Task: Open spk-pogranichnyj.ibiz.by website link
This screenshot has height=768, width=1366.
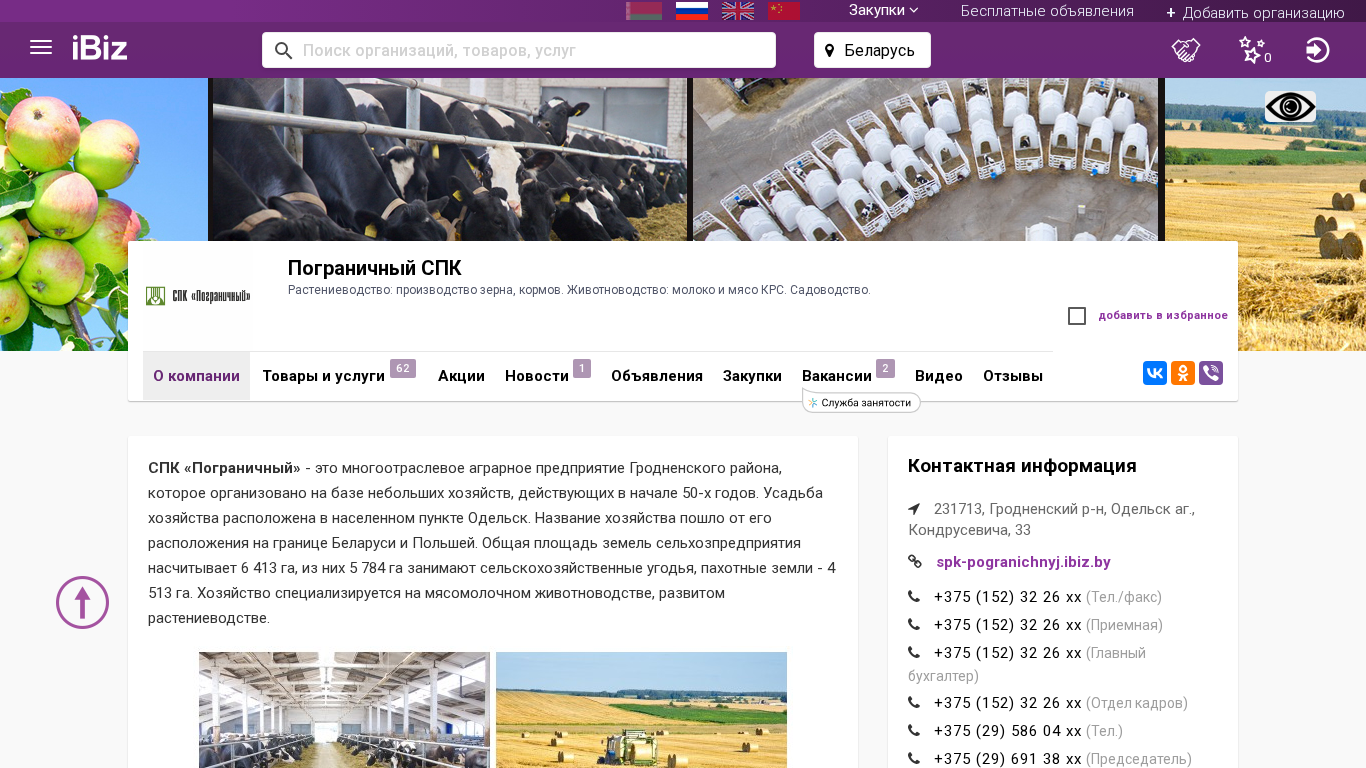Action: click(1023, 562)
